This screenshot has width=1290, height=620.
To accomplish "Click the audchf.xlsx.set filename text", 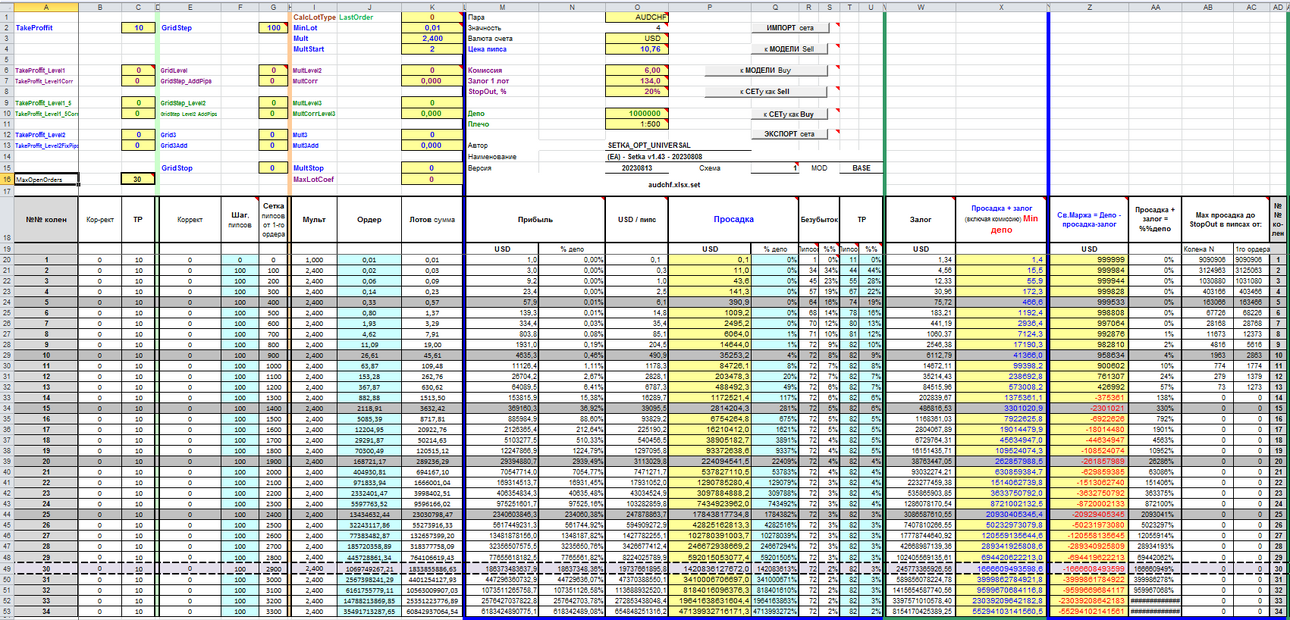I will click(675, 184).
